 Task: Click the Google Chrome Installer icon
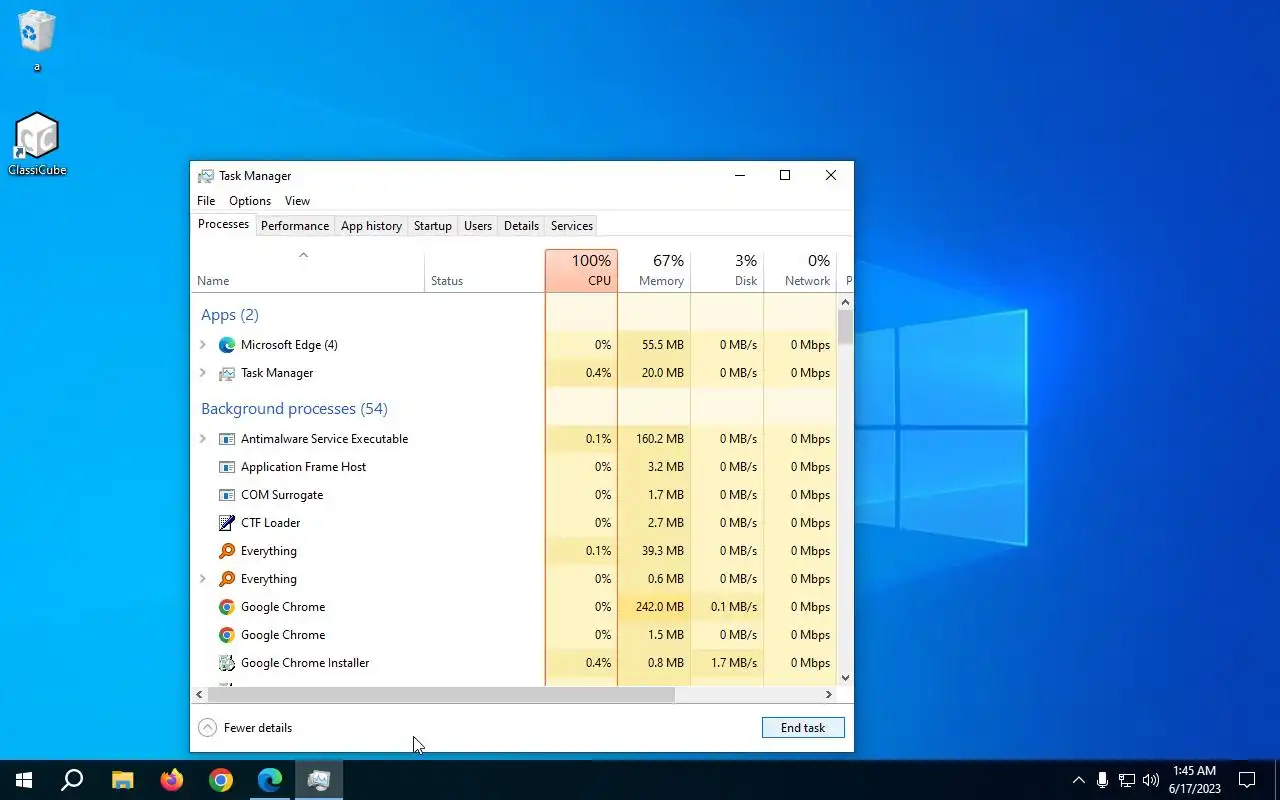tap(227, 663)
